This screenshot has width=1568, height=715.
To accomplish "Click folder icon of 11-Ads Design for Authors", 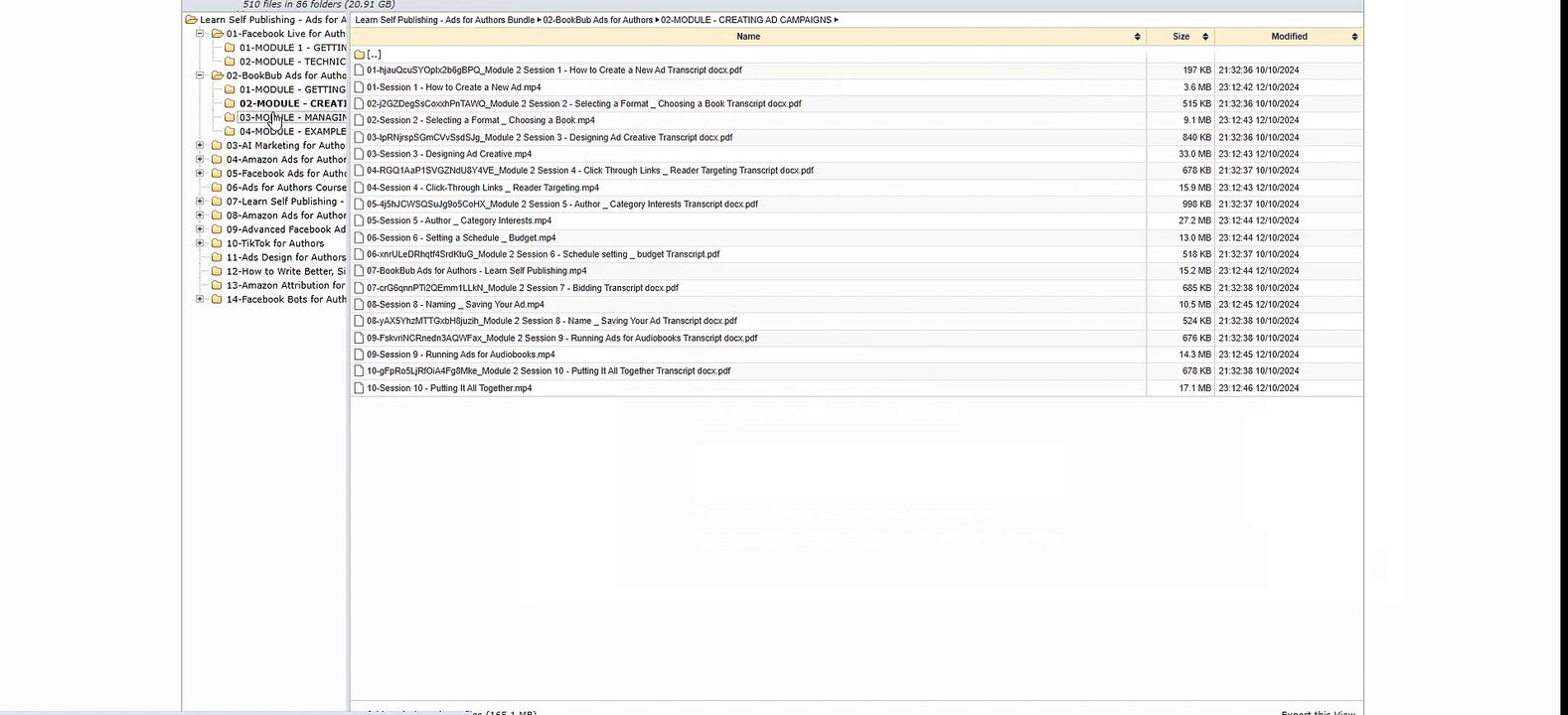I will click(x=217, y=257).
